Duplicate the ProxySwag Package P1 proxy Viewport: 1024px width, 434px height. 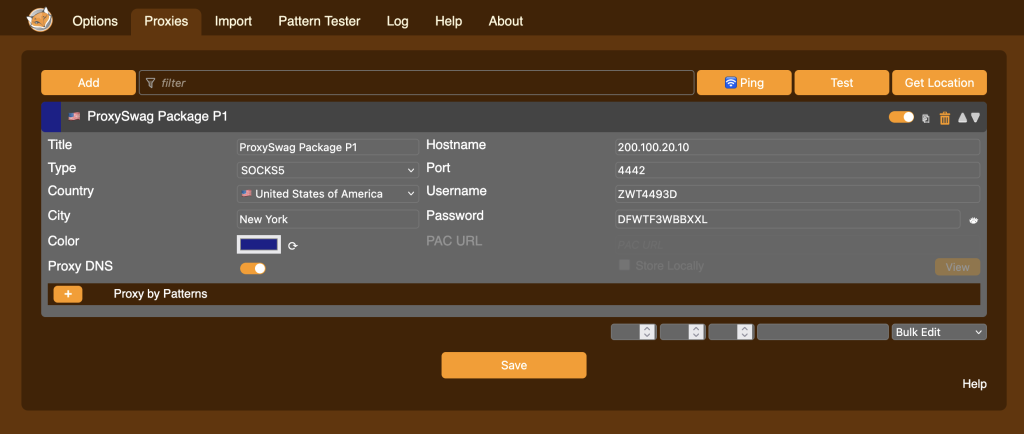(926, 118)
